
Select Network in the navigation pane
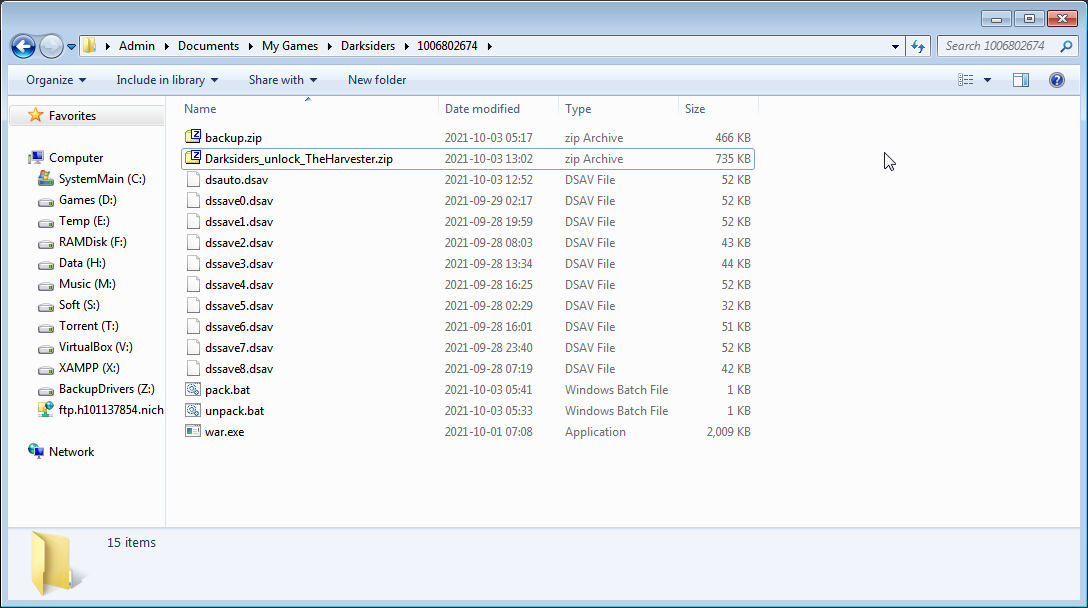[x=71, y=452]
